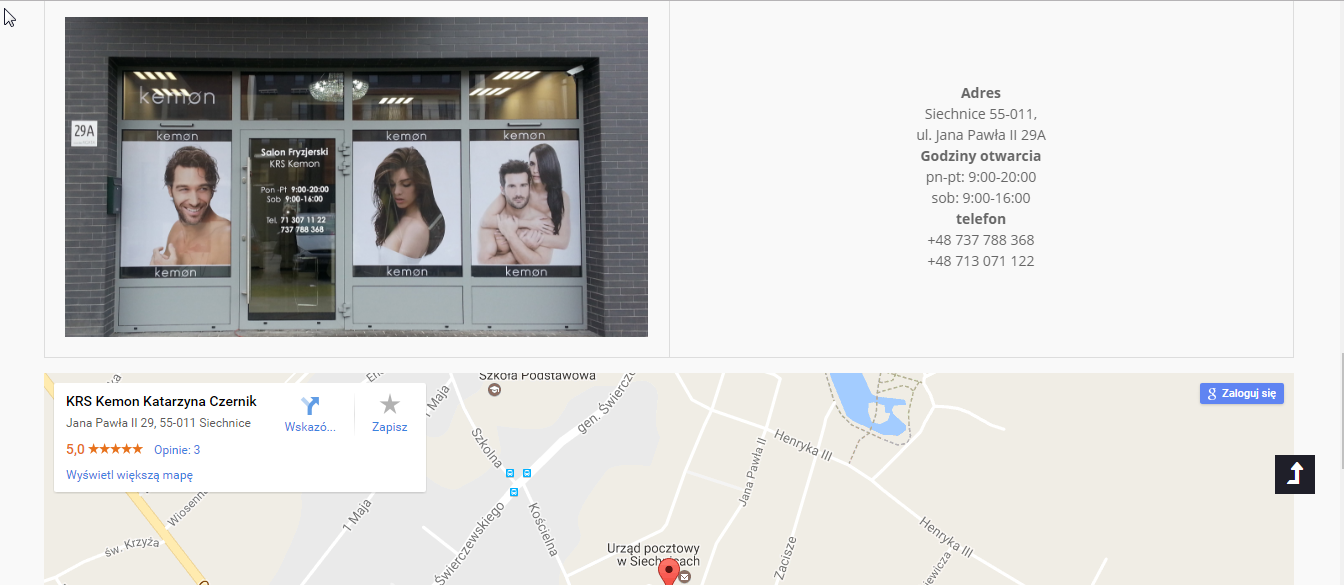Click the Adres heading
1344x585 pixels.
point(981,93)
